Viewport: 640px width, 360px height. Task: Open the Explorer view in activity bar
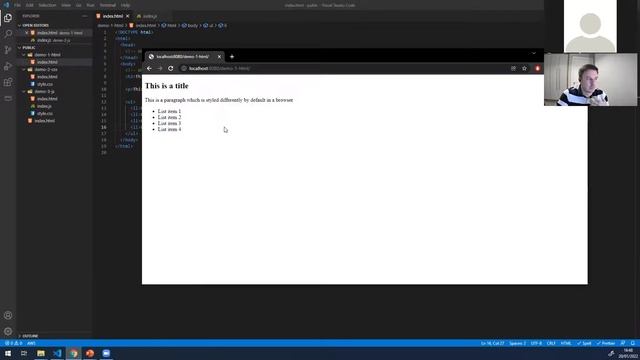pos(8,18)
